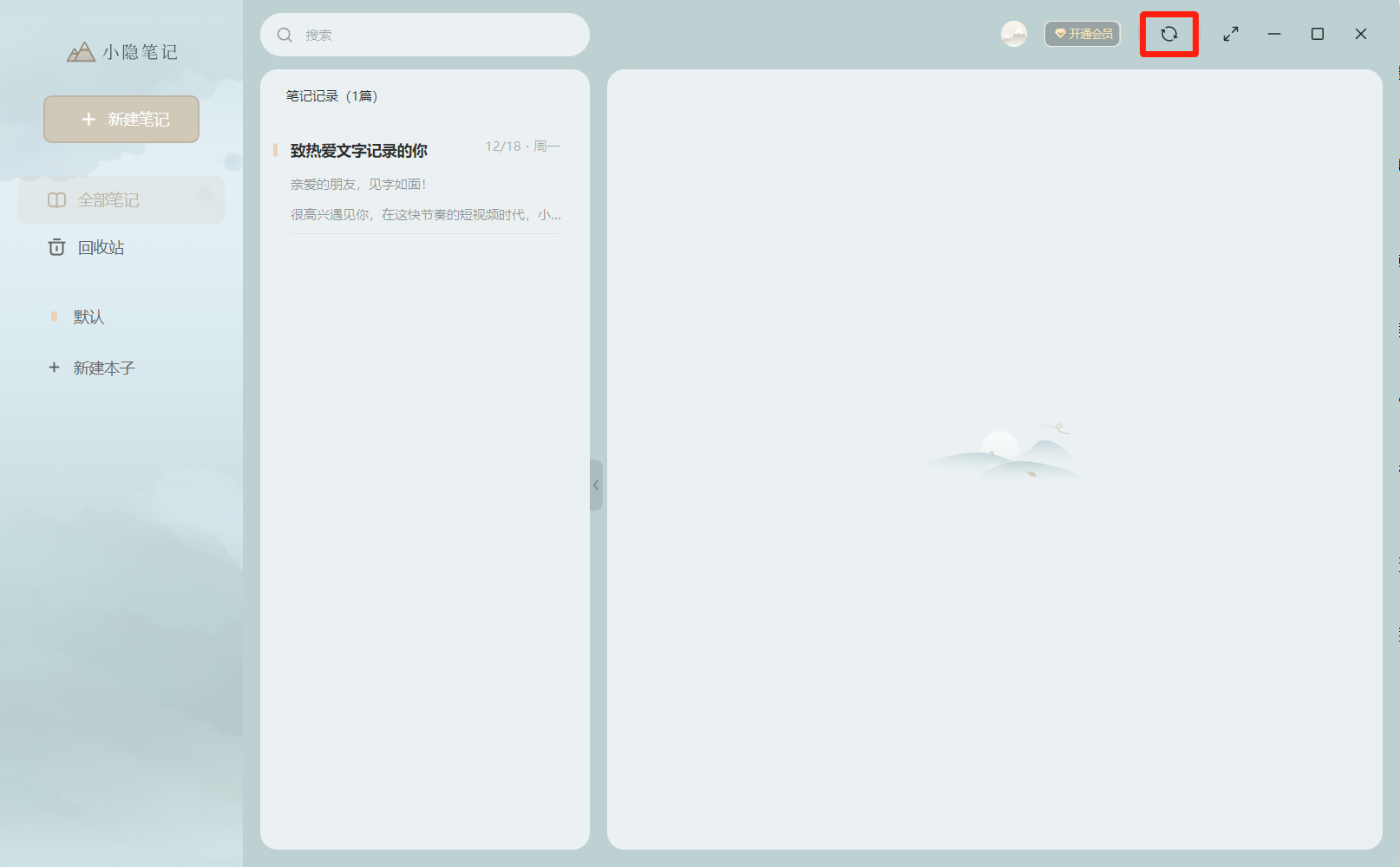Click the 回收站 trash icon

(x=56, y=247)
